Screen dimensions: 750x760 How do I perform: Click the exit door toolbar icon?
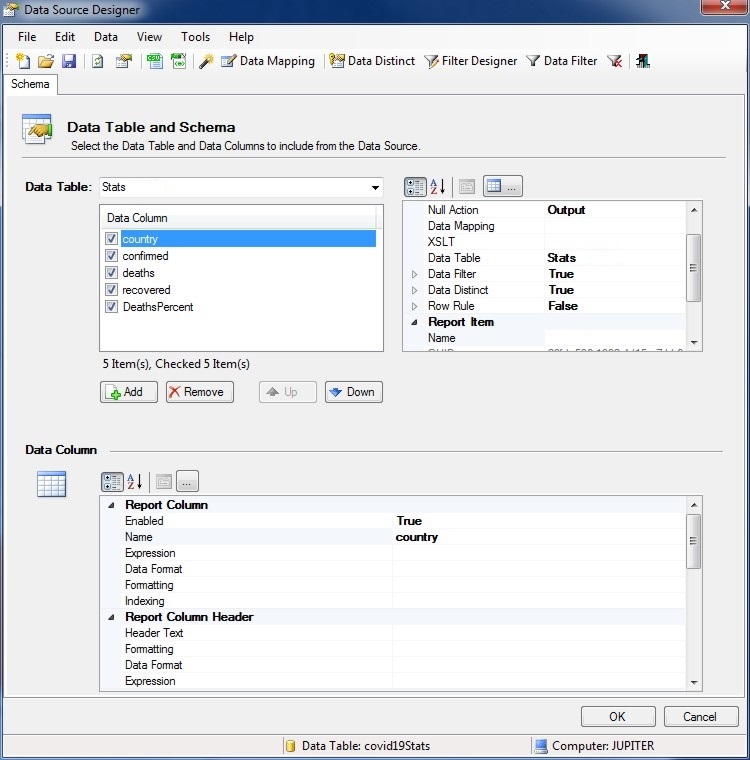tap(642, 61)
